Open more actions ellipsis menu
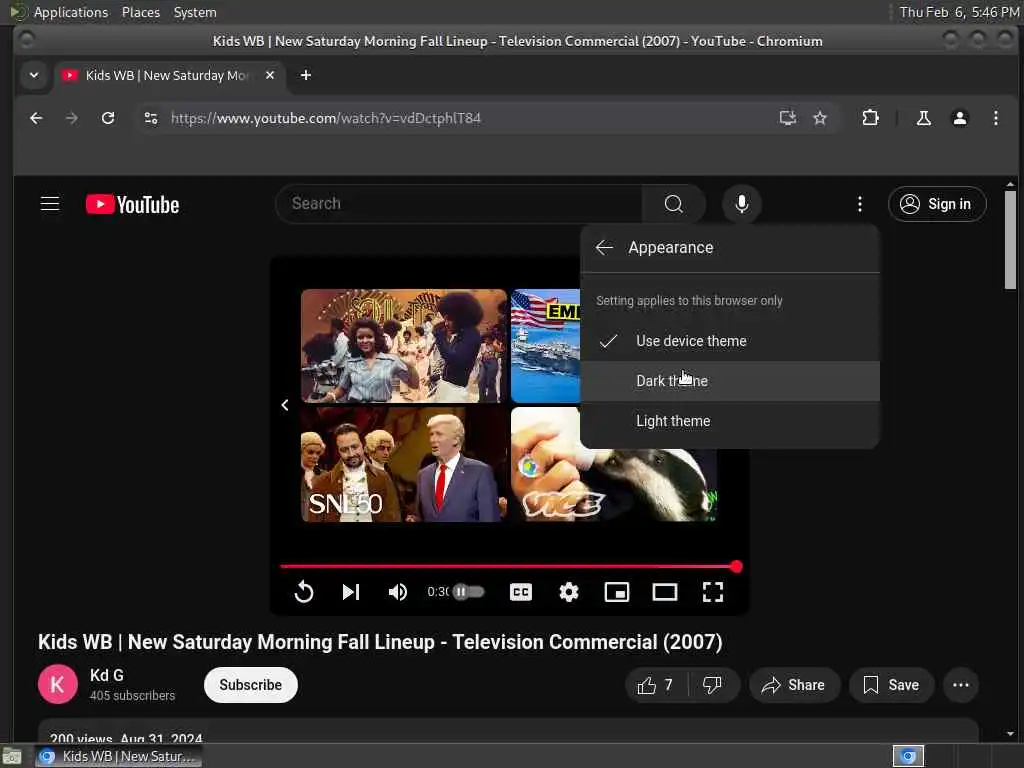1024x768 pixels. [961, 685]
